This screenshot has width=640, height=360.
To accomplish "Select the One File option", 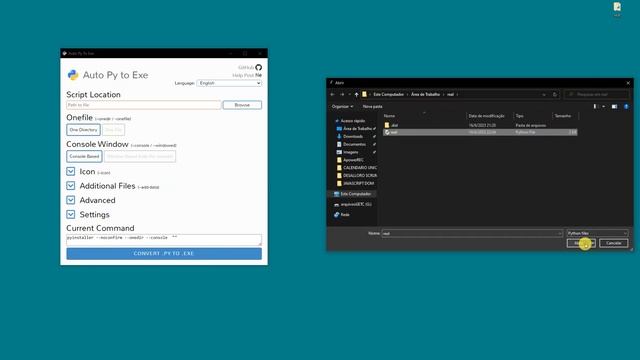I will [113, 130].
